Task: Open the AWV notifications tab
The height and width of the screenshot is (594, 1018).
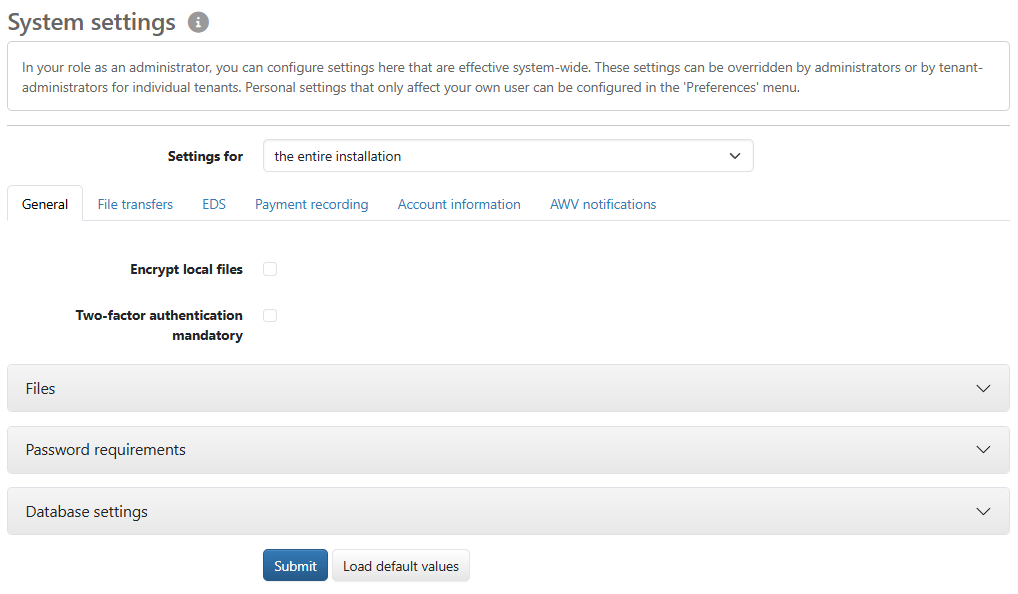Action: click(x=603, y=204)
